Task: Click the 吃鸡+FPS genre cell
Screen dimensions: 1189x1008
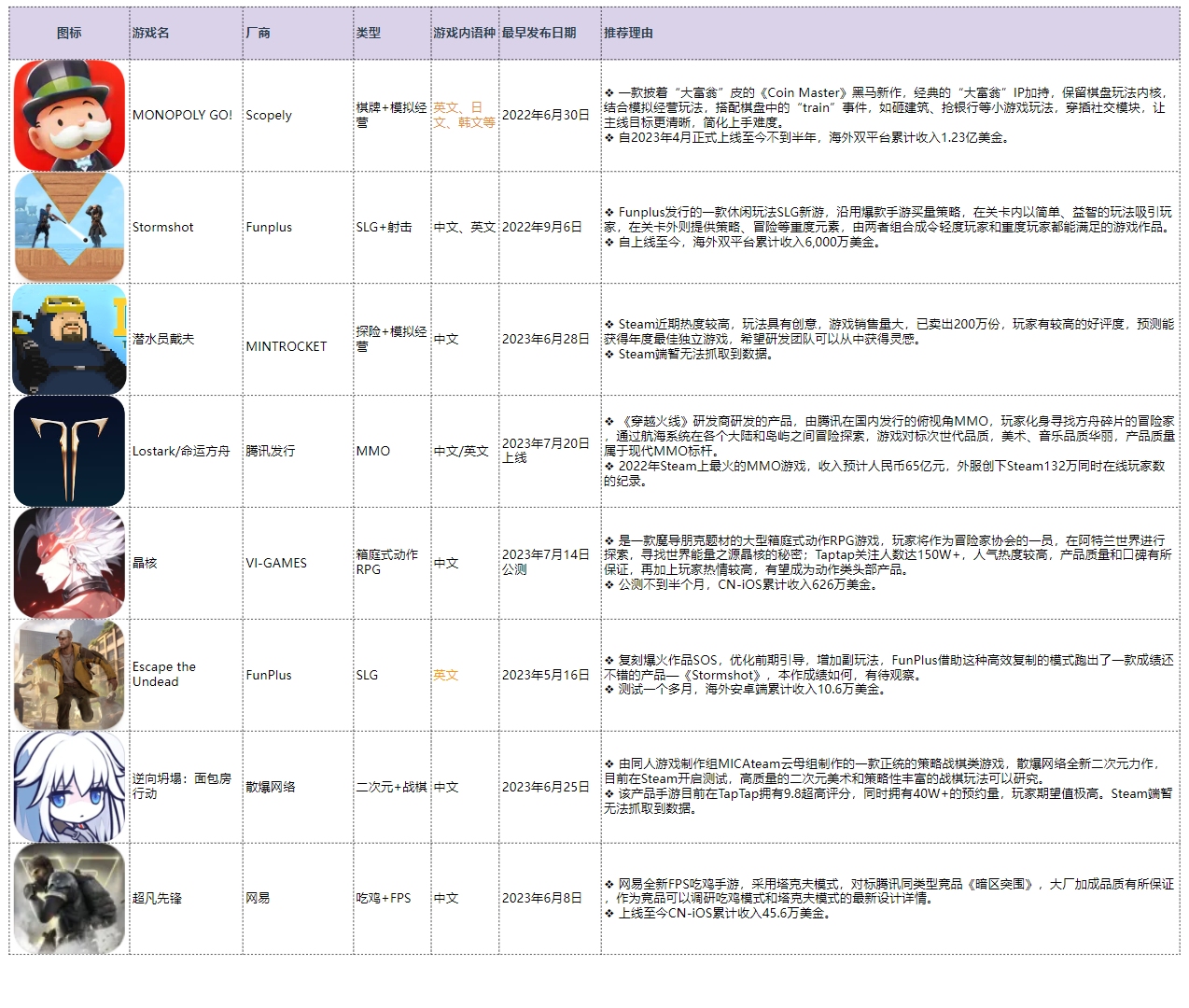Action: [x=384, y=898]
